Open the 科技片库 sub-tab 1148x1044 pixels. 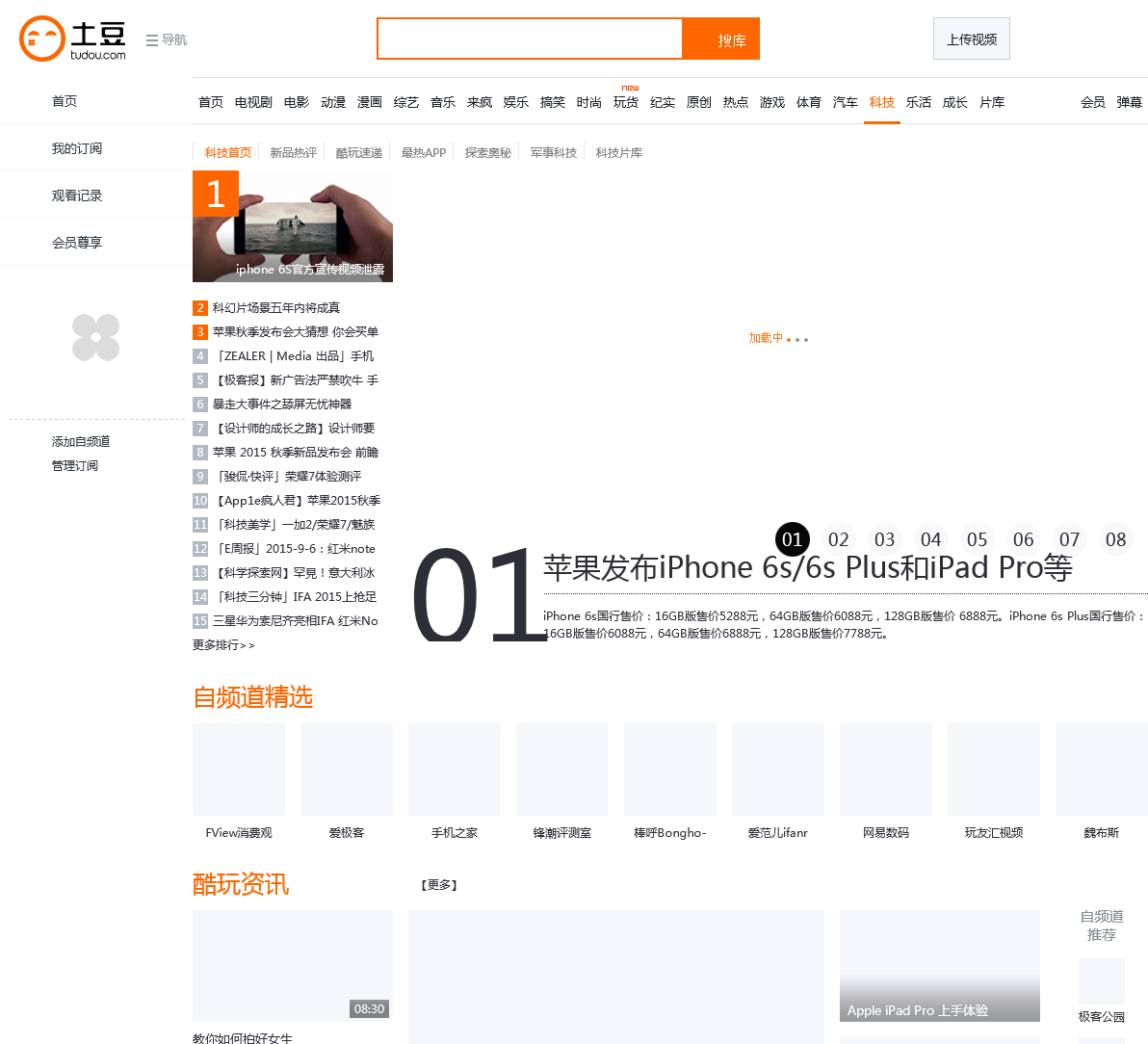point(618,152)
